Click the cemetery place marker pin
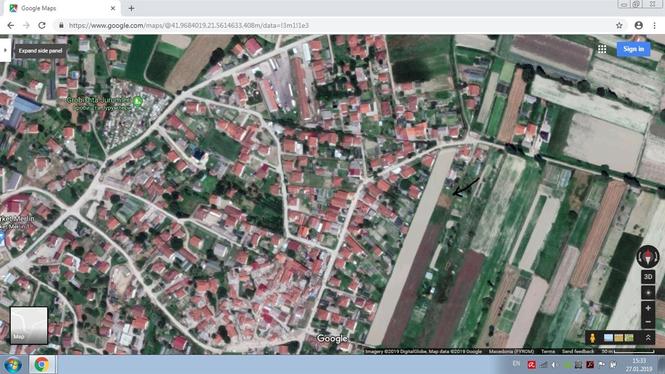This screenshot has height=374, width=665. pos(137,101)
